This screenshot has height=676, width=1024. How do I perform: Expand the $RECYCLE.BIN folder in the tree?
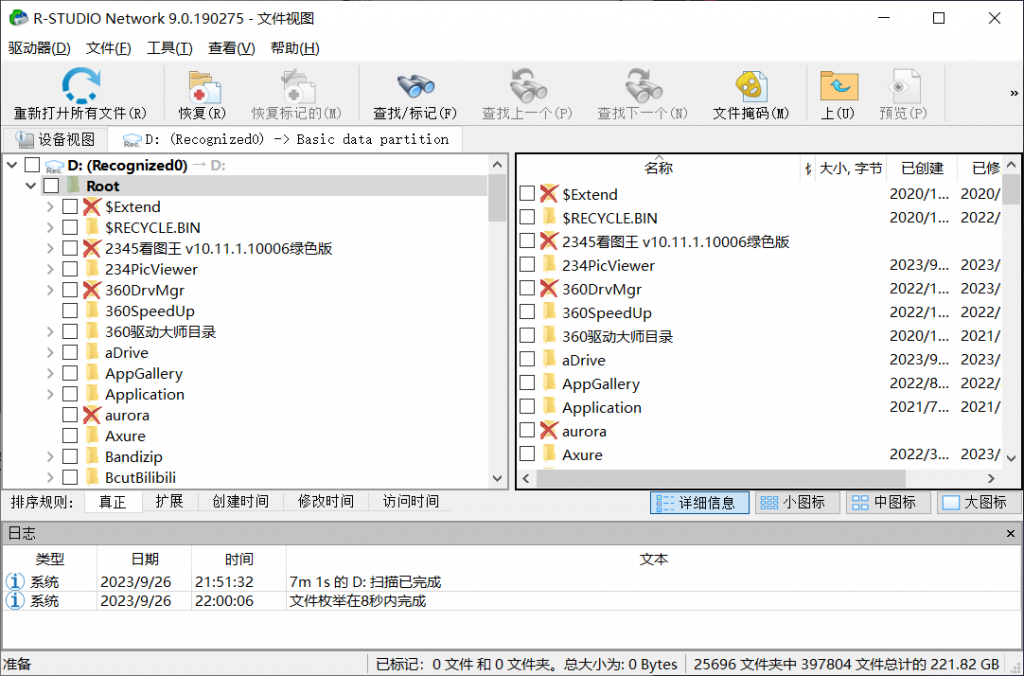50,228
